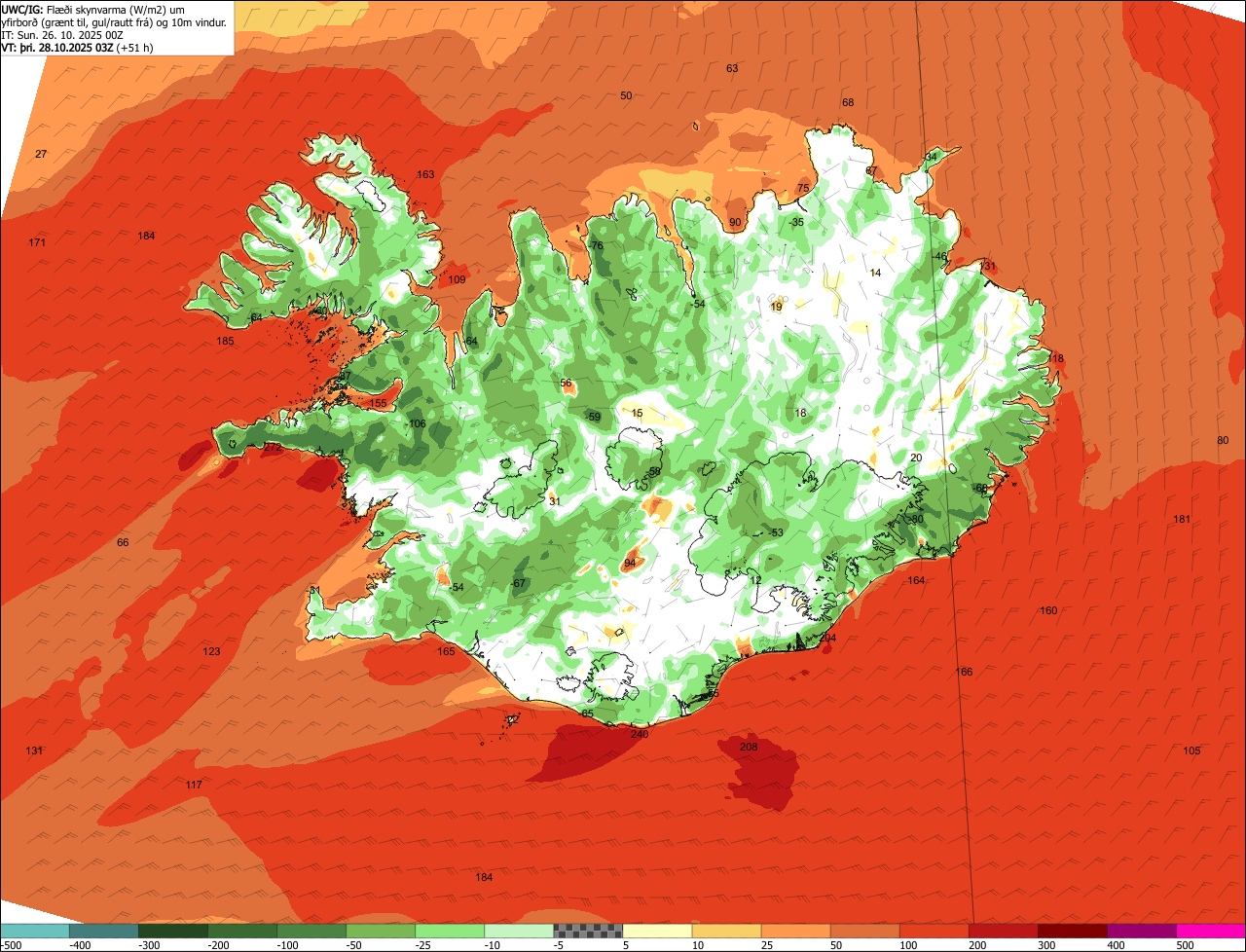Click the initial time 'IT: Sun. 26. 10. 2025 00Z'
The height and width of the screenshot is (952, 1246).
(62, 34)
